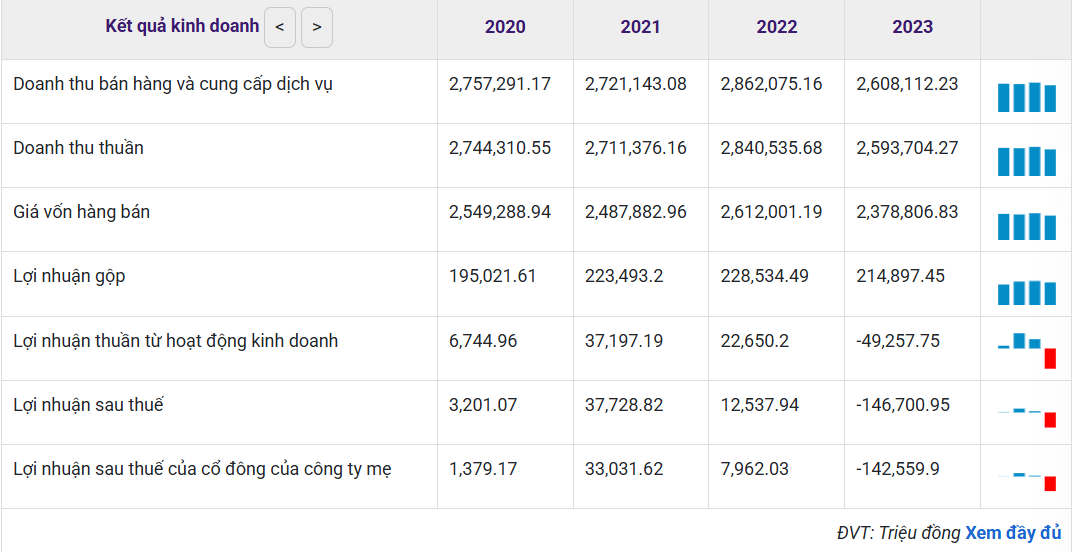Click the value 228,534.49
The image size is (1072, 552).
(x=764, y=276)
